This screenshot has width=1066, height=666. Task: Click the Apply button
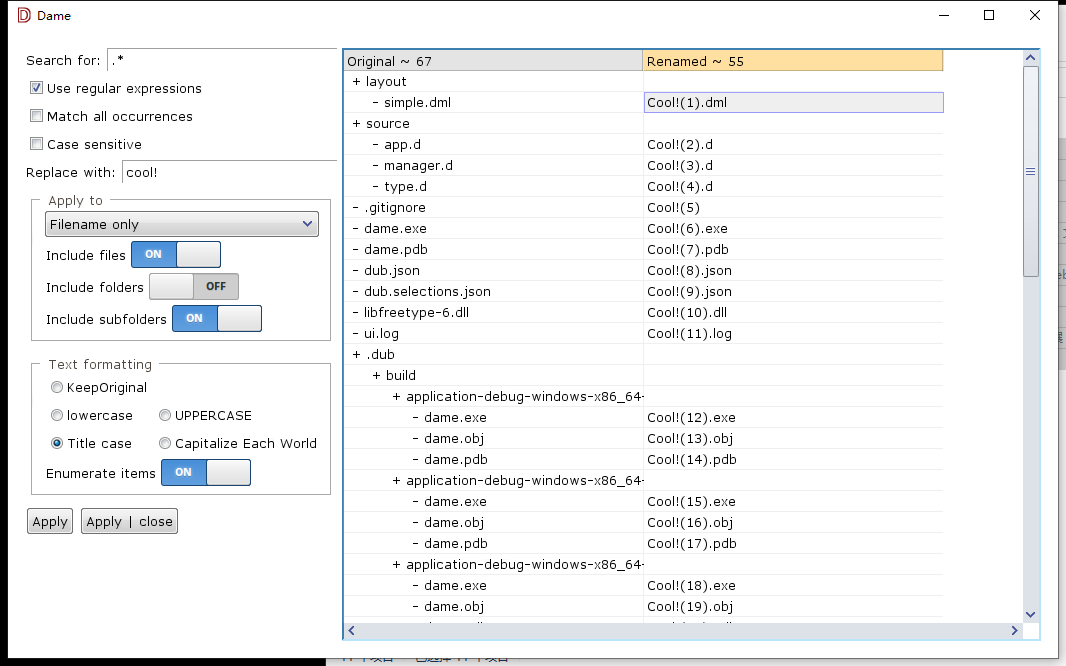[50, 521]
